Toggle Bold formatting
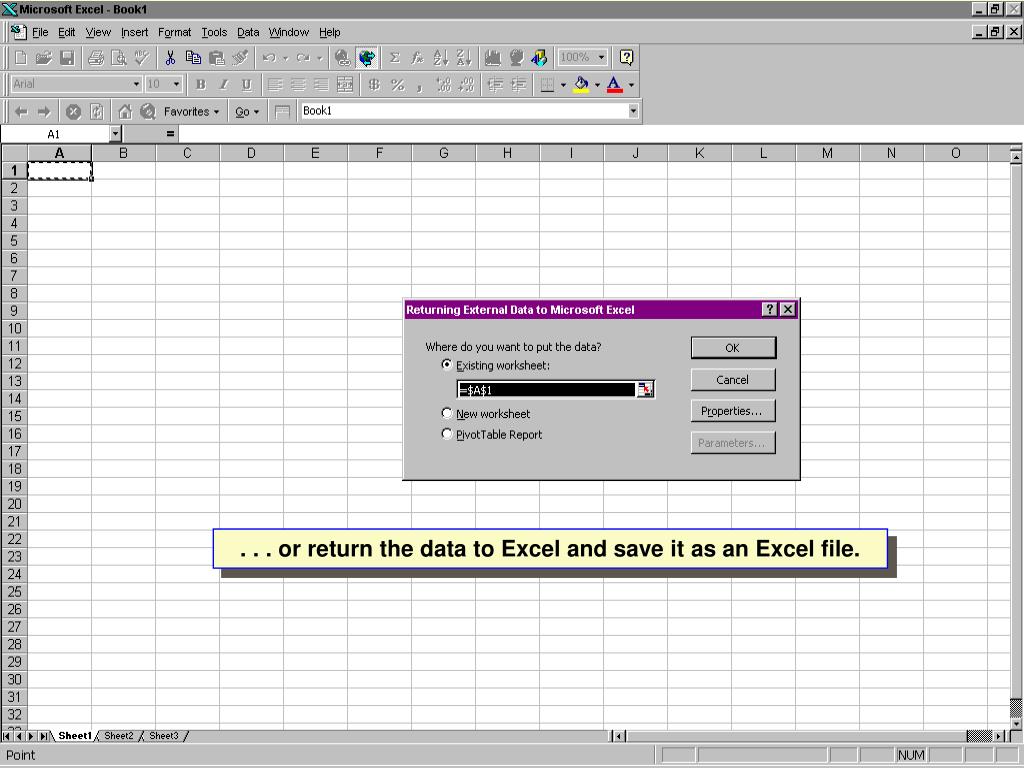Viewport: 1024px width, 768px height. click(200, 84)
